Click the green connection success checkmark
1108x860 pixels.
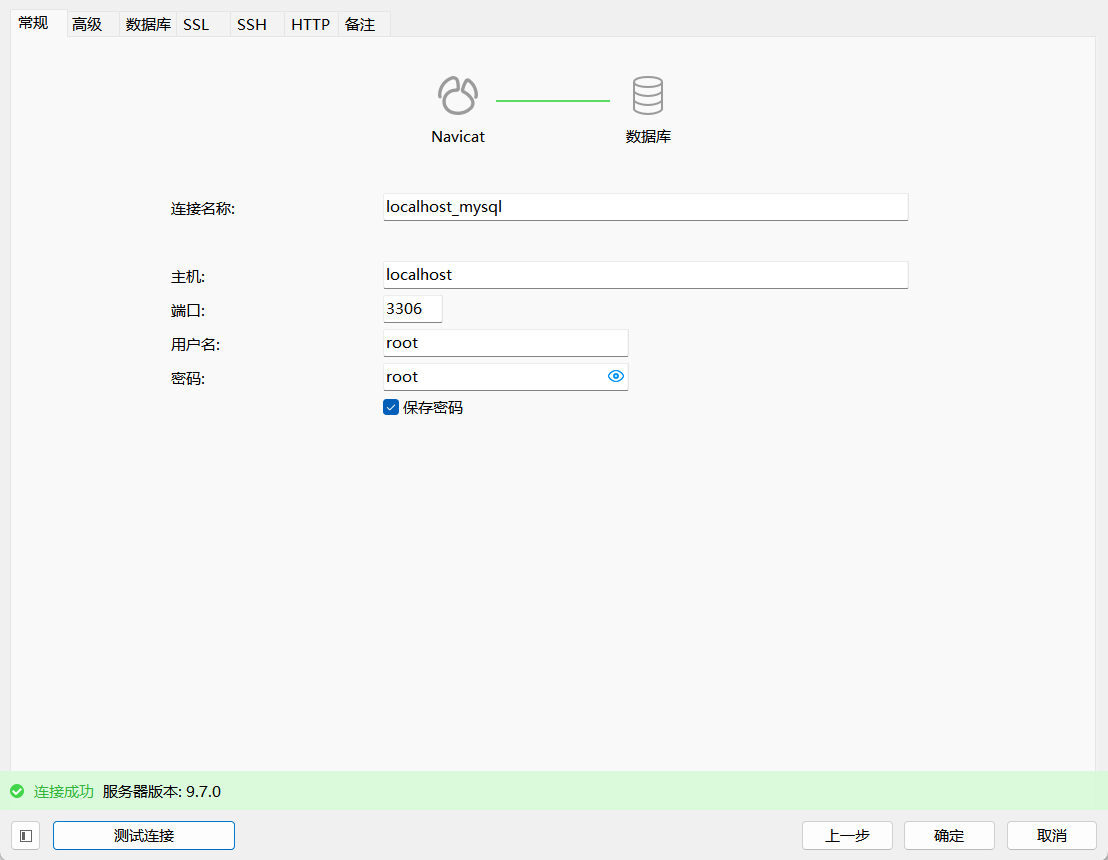coord(17,791)
